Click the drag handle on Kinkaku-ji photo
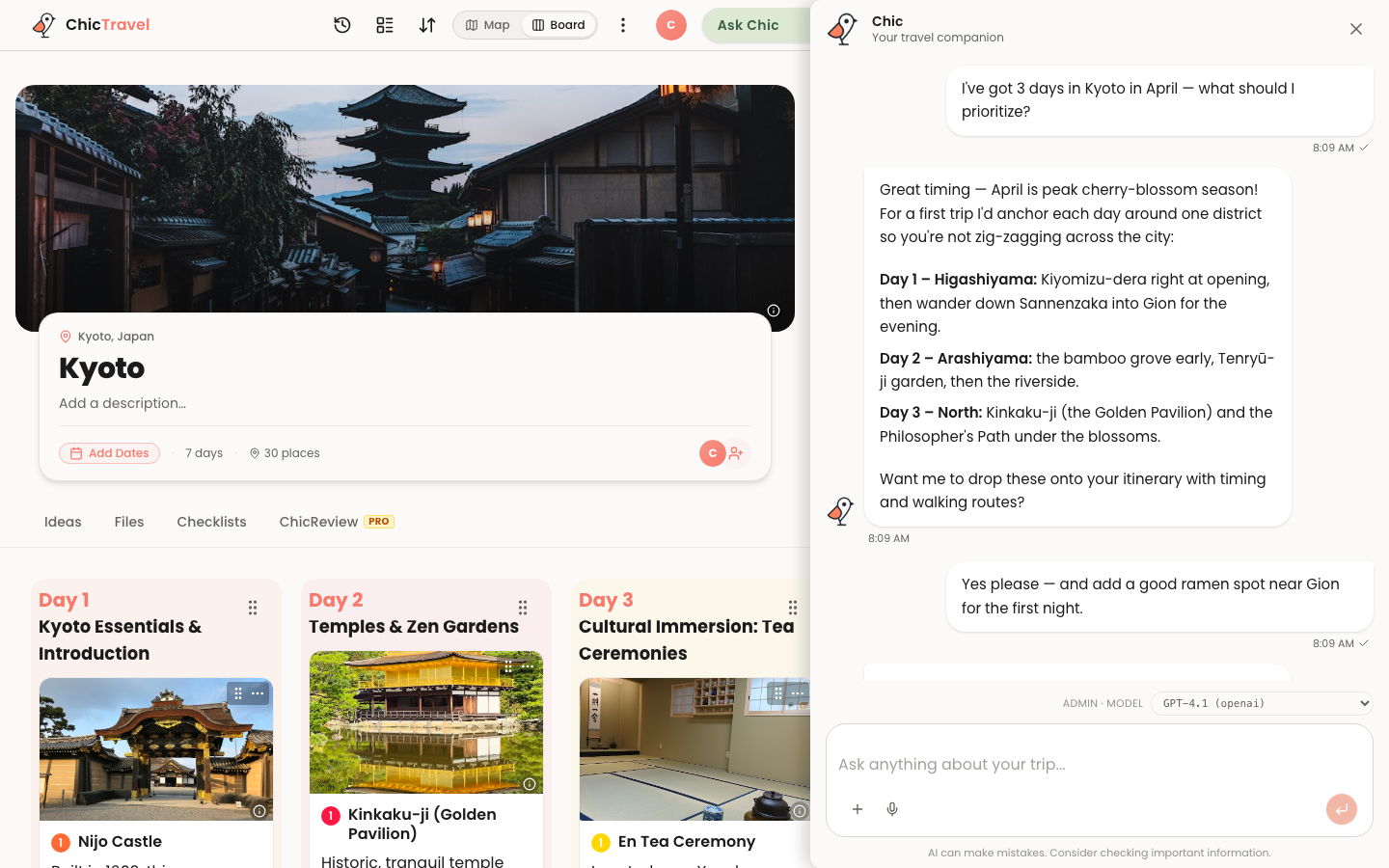The height and width of the screenshot is (868, 1389). [508, 666]
